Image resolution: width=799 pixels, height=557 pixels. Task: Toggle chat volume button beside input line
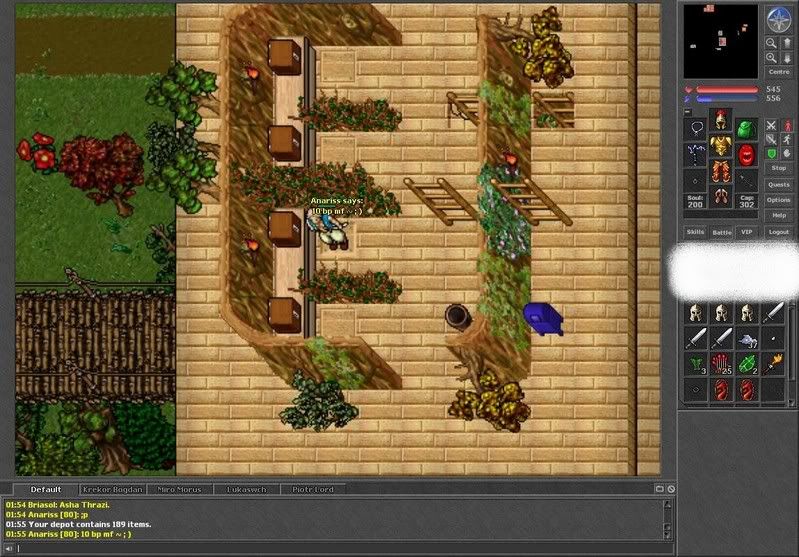pos(9,548)
